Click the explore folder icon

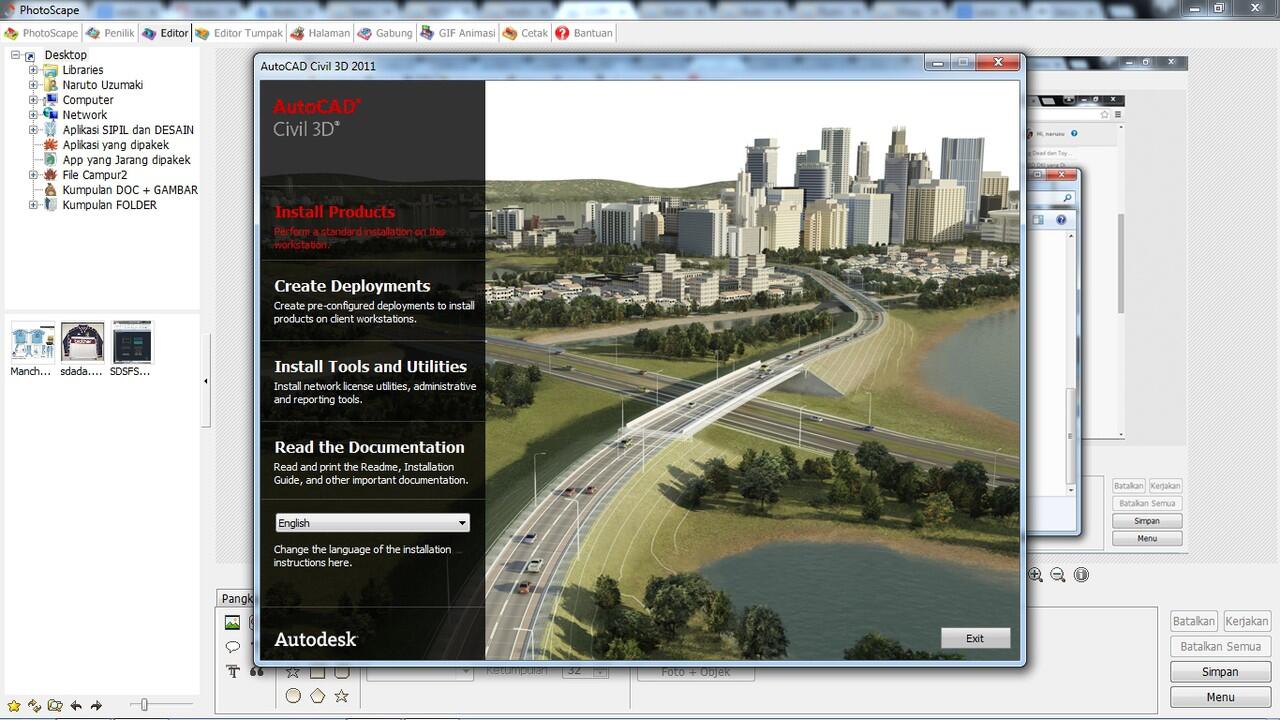tap(55, 705)
